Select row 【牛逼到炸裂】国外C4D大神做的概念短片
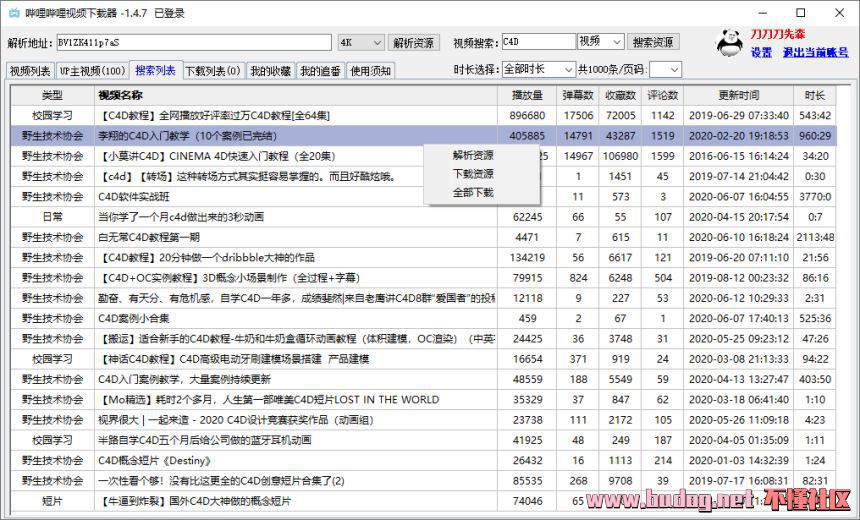 coord(423,501)
